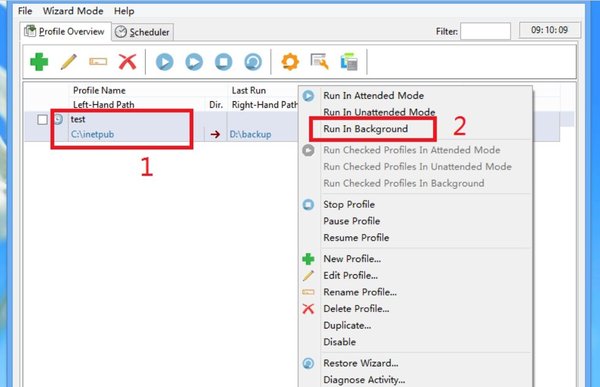Screen dimensions: 600x387
Task: Open the File menu
Action: point(25,11)
